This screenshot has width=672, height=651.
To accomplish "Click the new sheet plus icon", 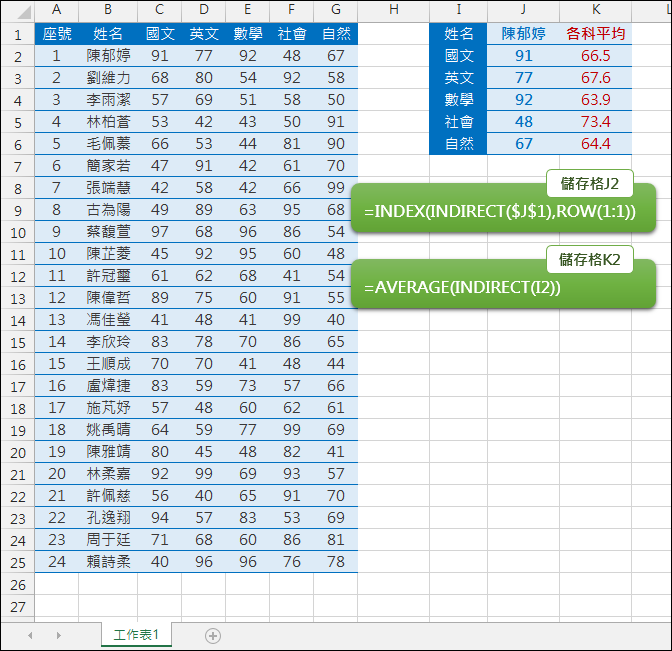I will tap(213, 636).
